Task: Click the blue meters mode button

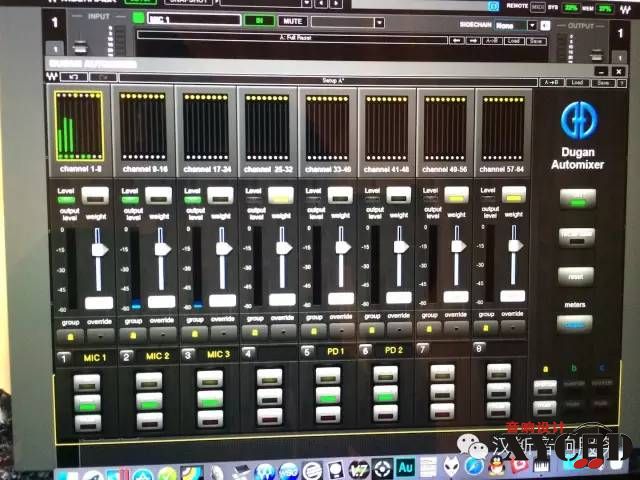Action: point(575,324)
